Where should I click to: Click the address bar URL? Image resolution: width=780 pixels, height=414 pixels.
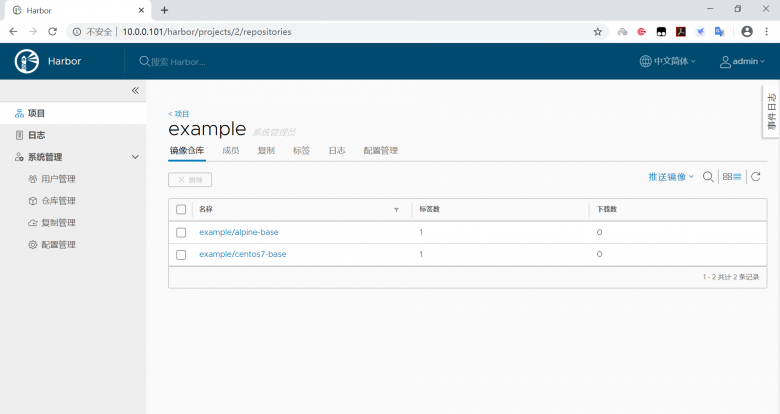click(x=207, y=32)
